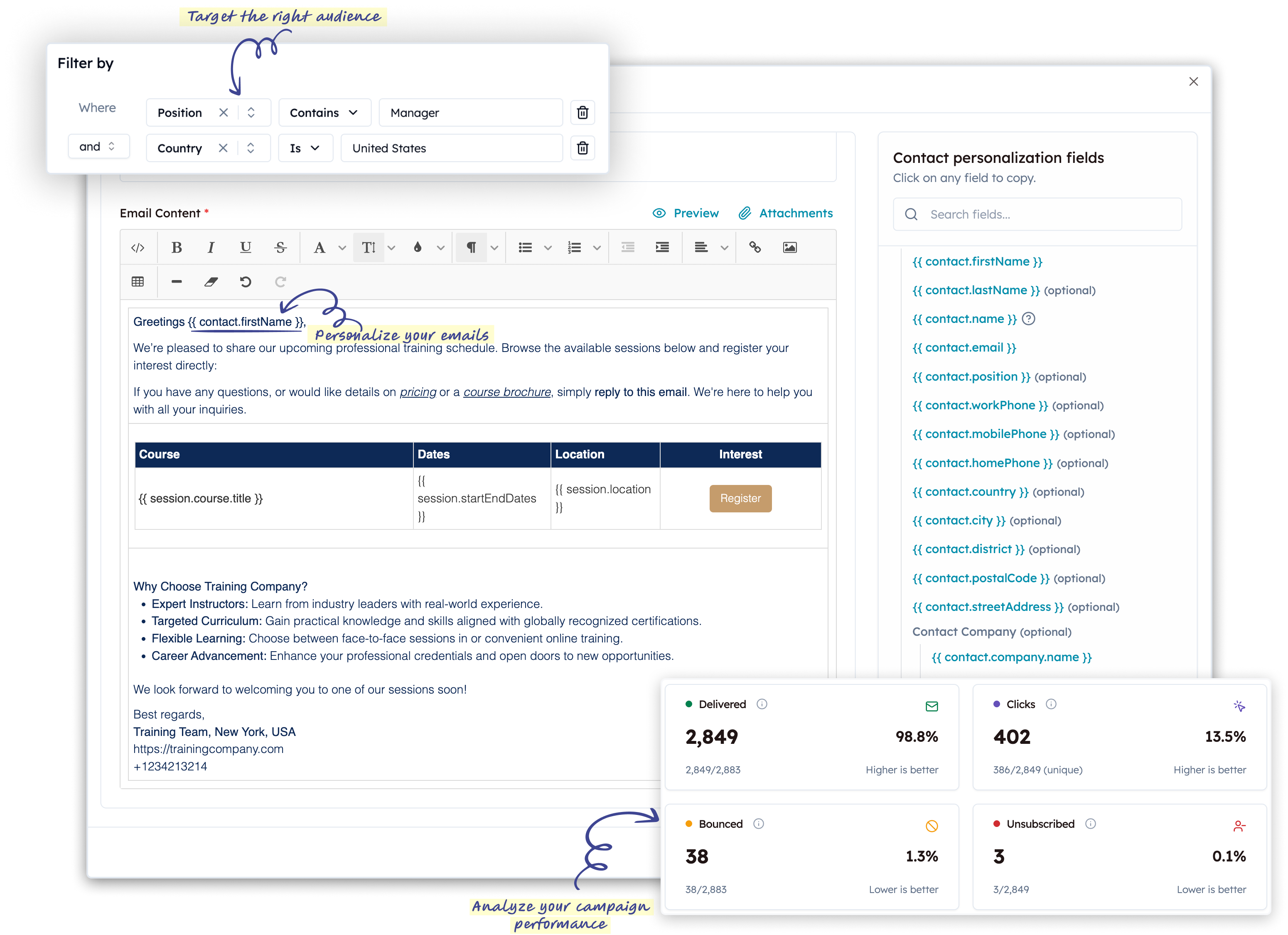
Task: Open the code view editor
Action: click(138, 247)
